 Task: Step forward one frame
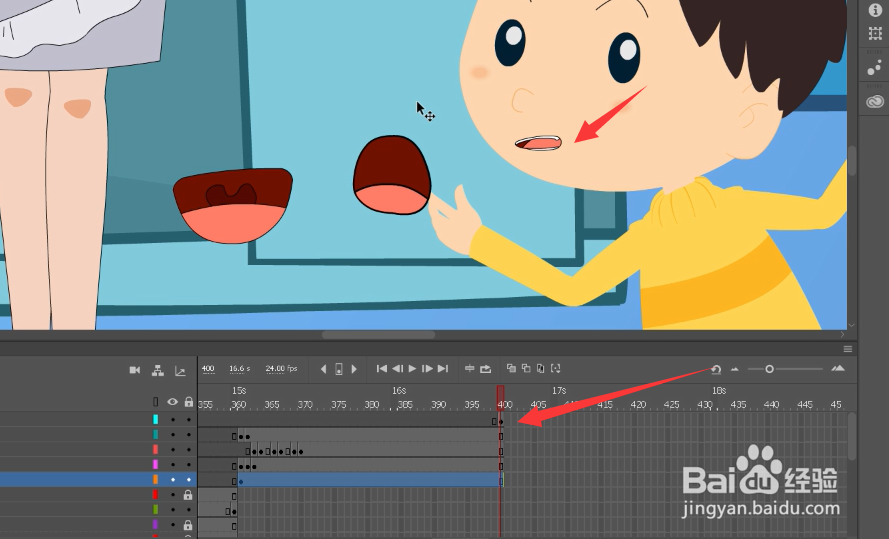427,368
